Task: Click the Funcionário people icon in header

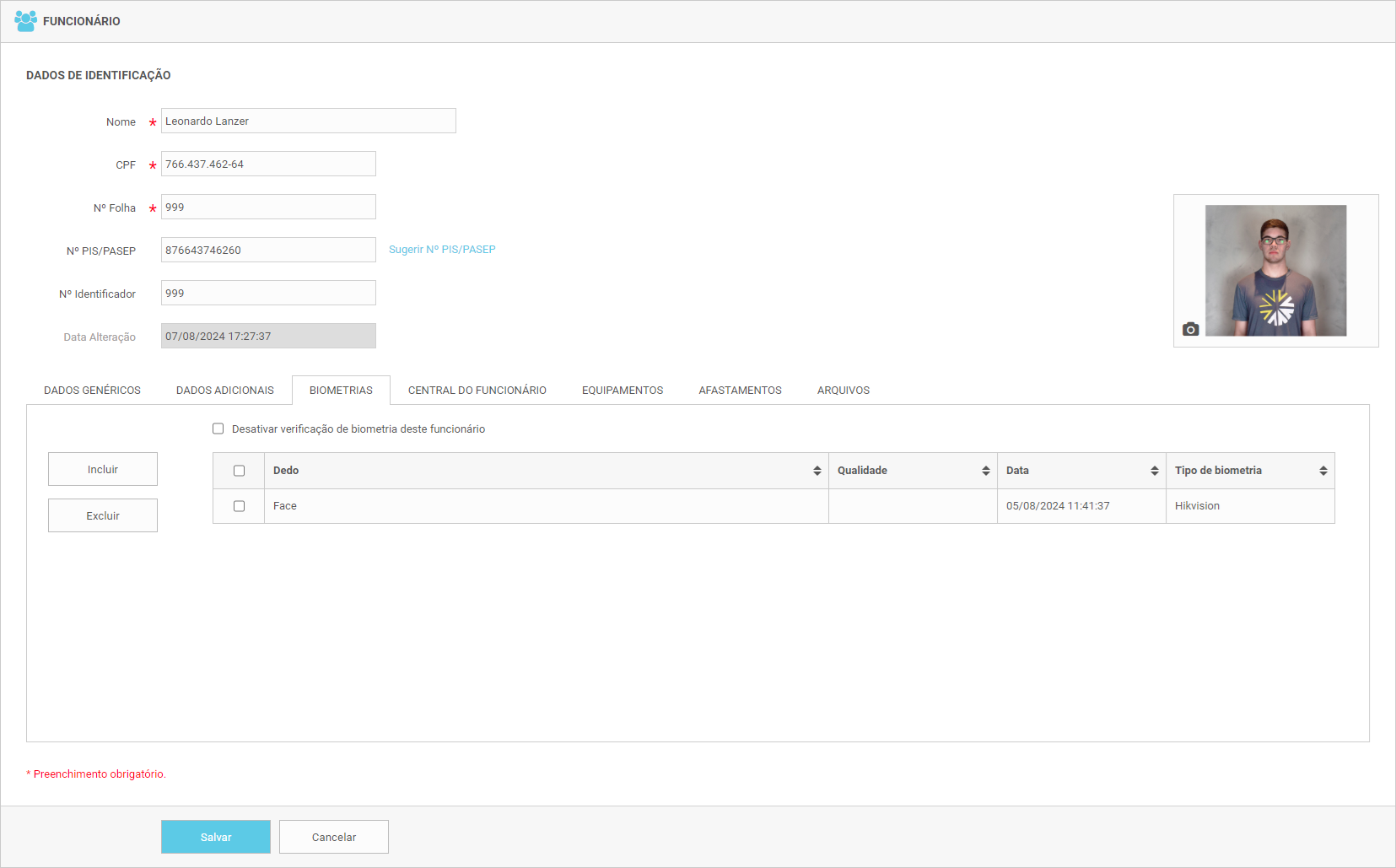Action: tap(25, 21)
